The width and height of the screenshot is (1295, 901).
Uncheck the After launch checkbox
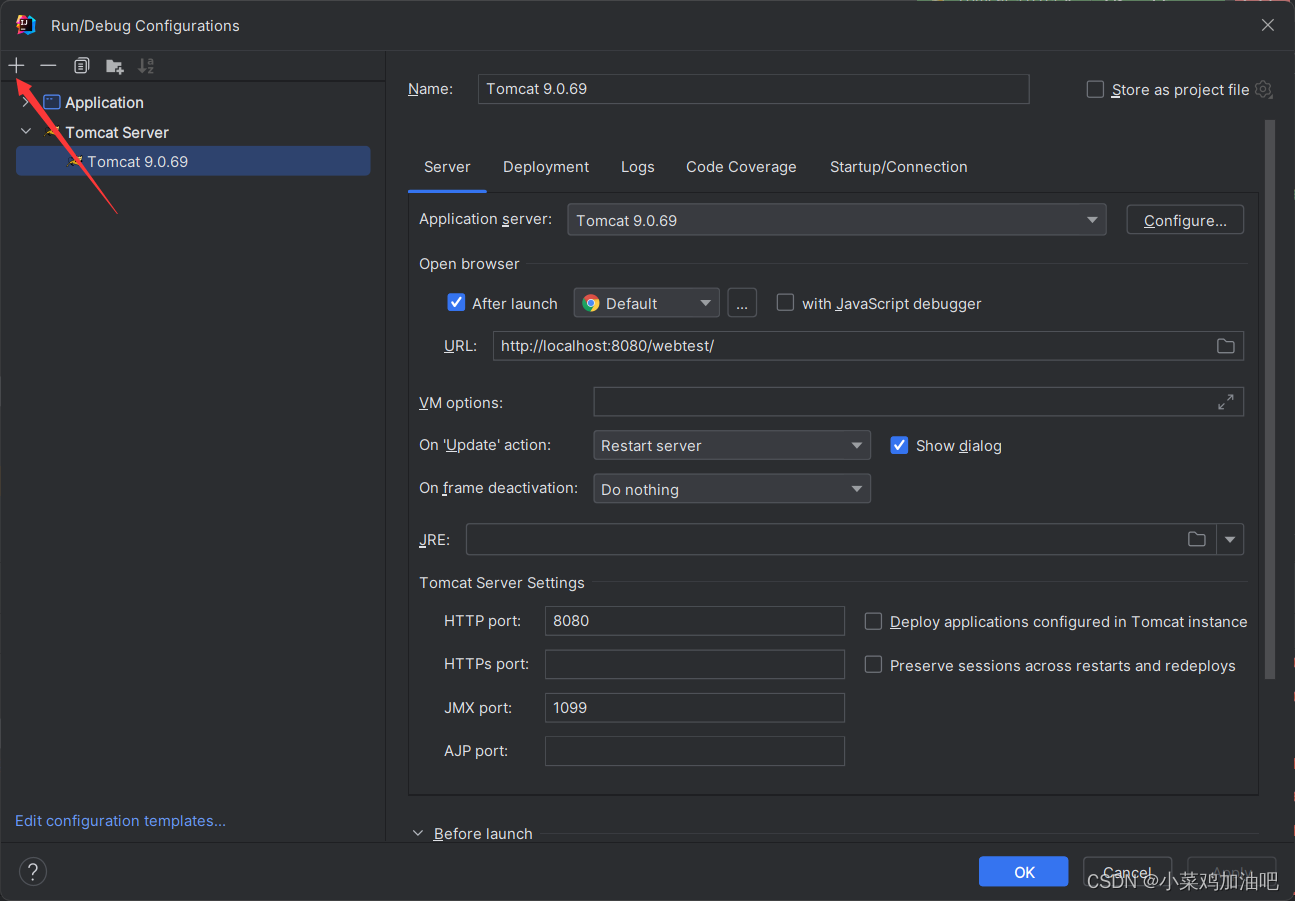click(x=456, y=302)
